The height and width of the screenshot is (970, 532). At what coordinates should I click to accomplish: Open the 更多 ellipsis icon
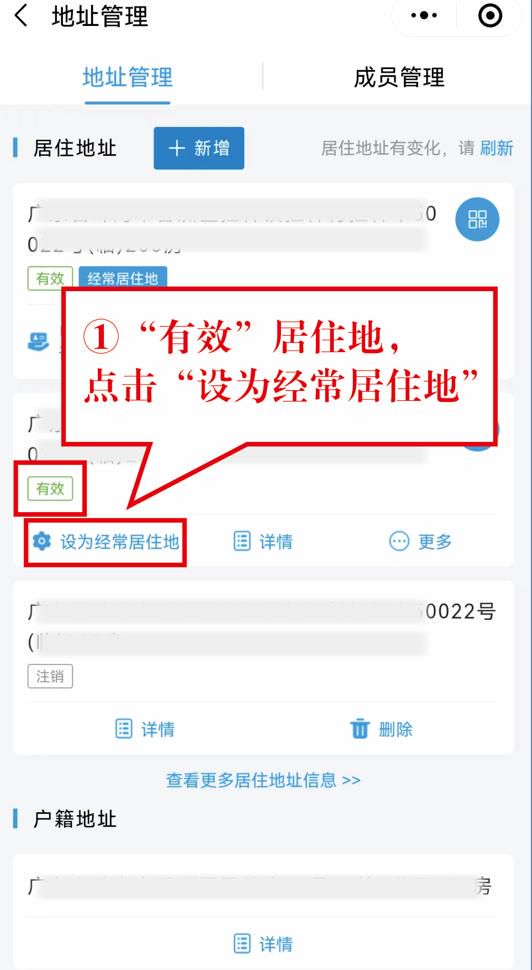pos(399,541)
